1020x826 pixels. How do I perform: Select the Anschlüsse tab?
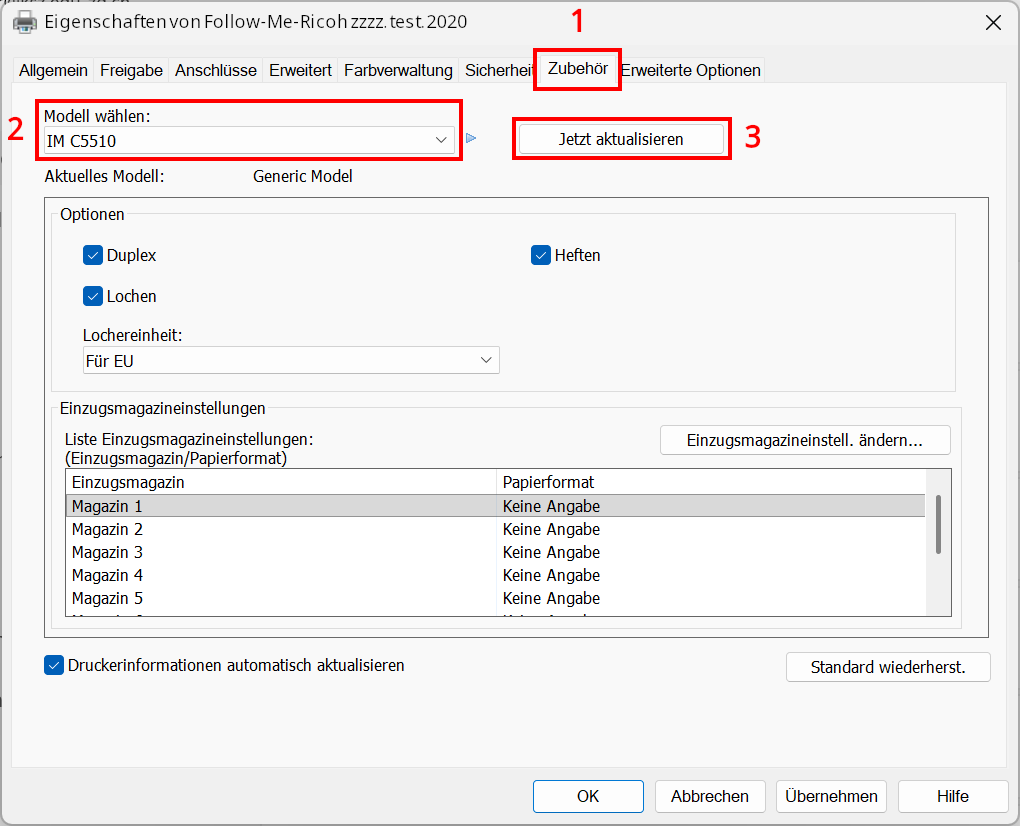pyautogui.click(x=216, y=70)
